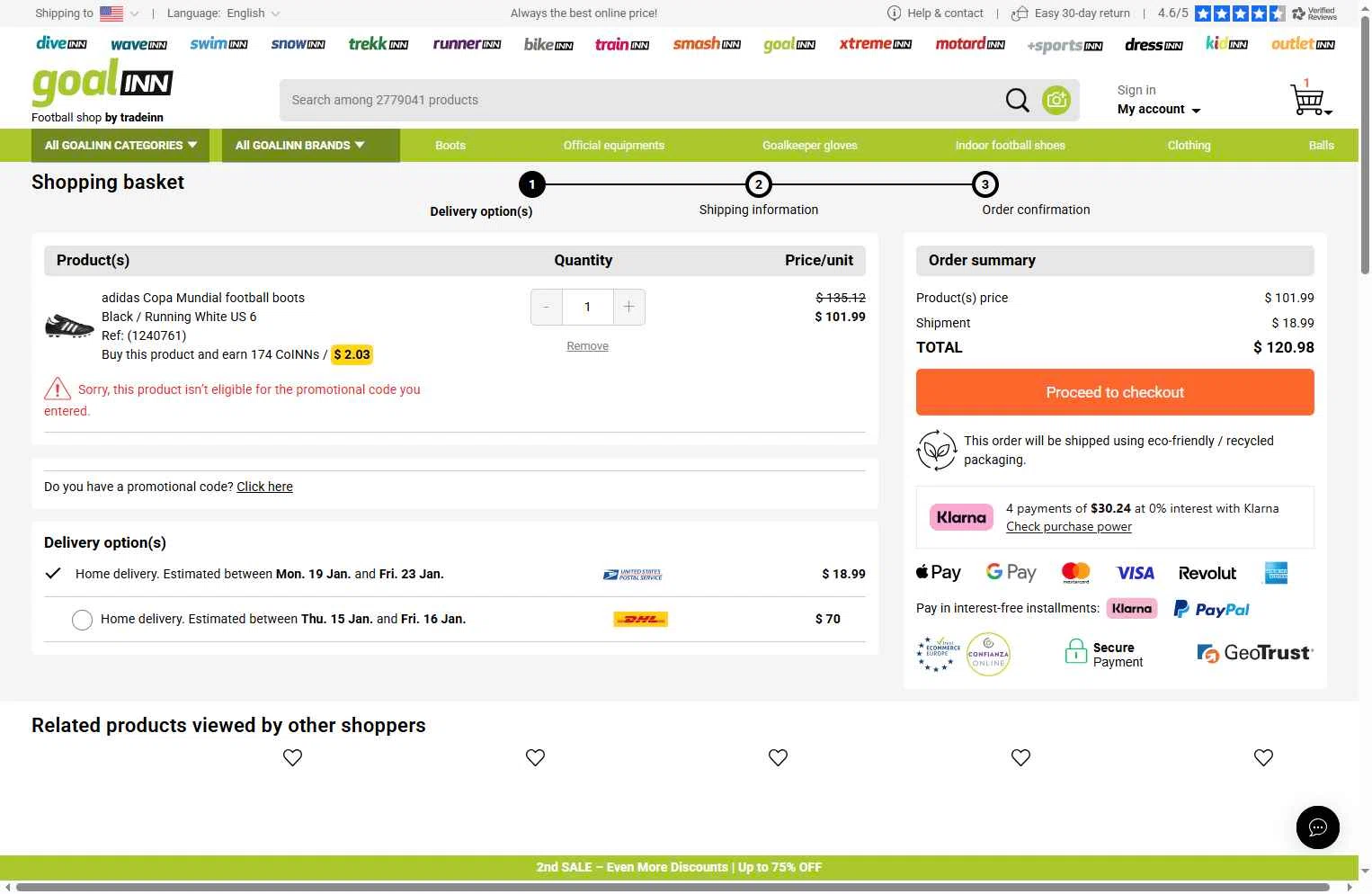Click the magnifying glass search icon
The image size is (1372, 894).
1017,100
